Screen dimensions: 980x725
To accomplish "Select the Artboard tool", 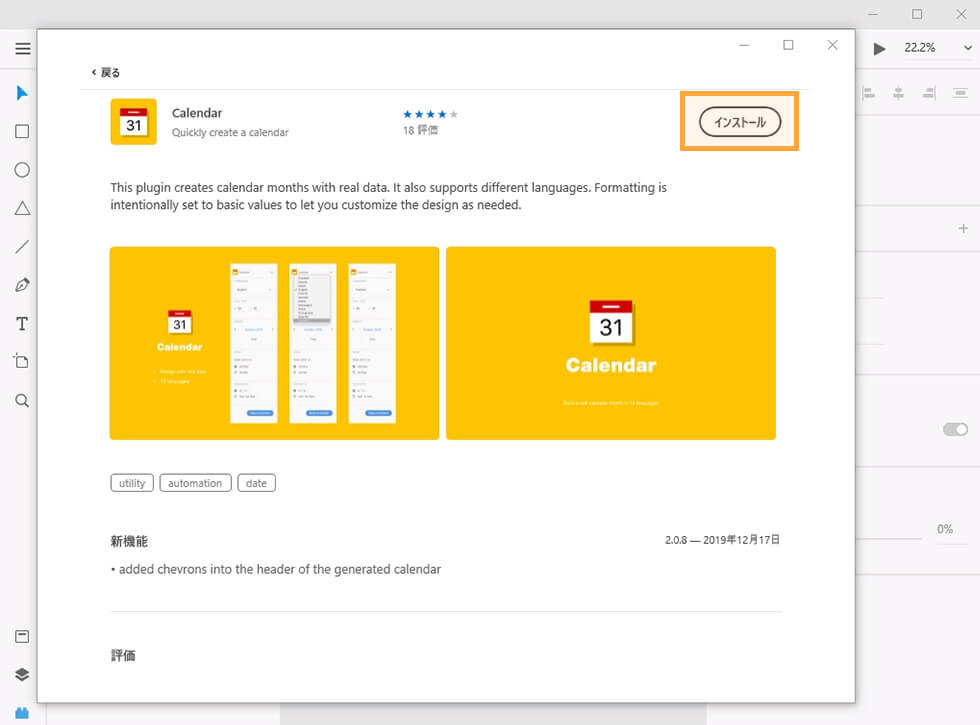I will point(21,361).
